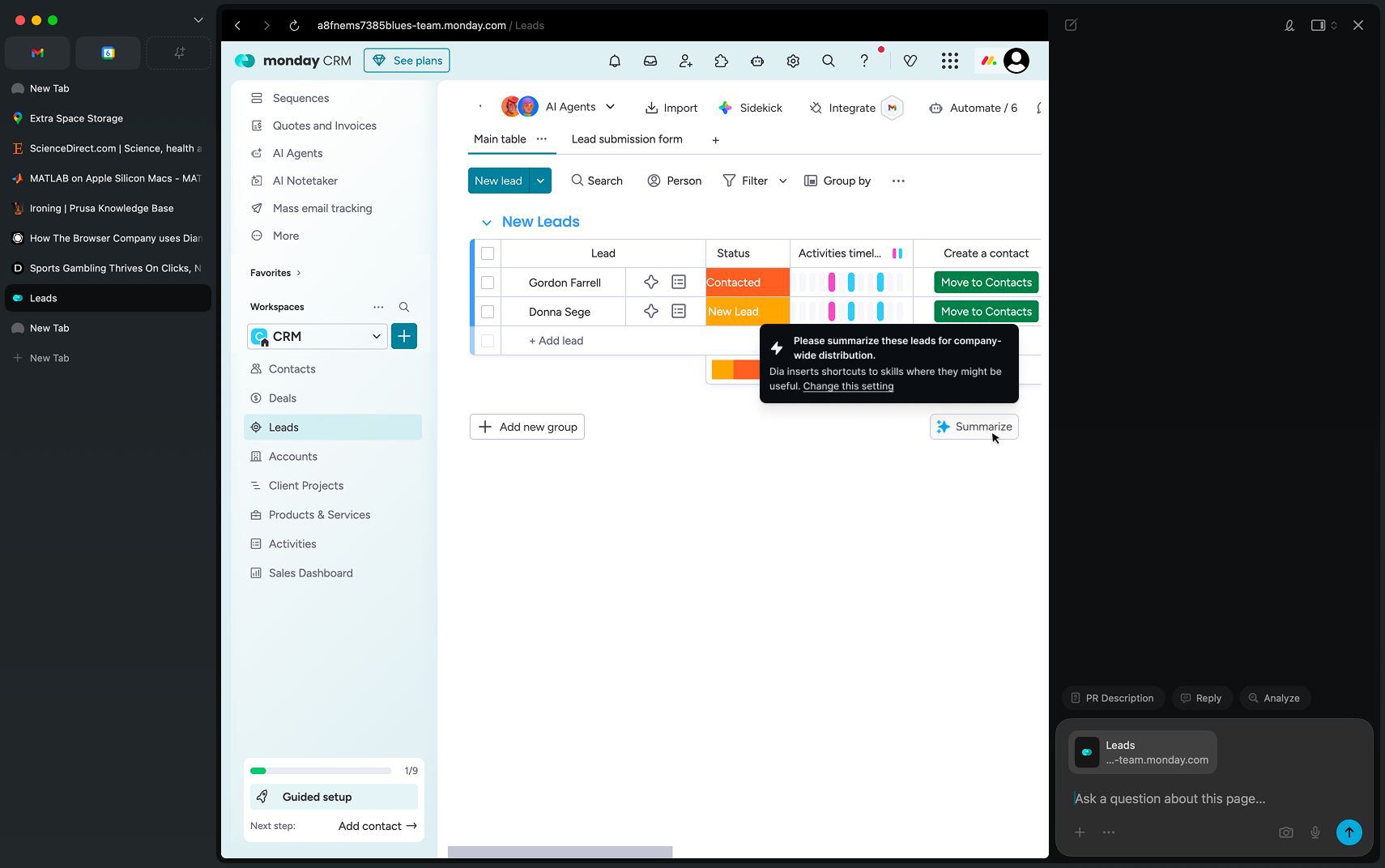This screenshot has height=868, width=1385.
Task: Open the board toolbar three-dot menu
Action: tap(898, 181)
